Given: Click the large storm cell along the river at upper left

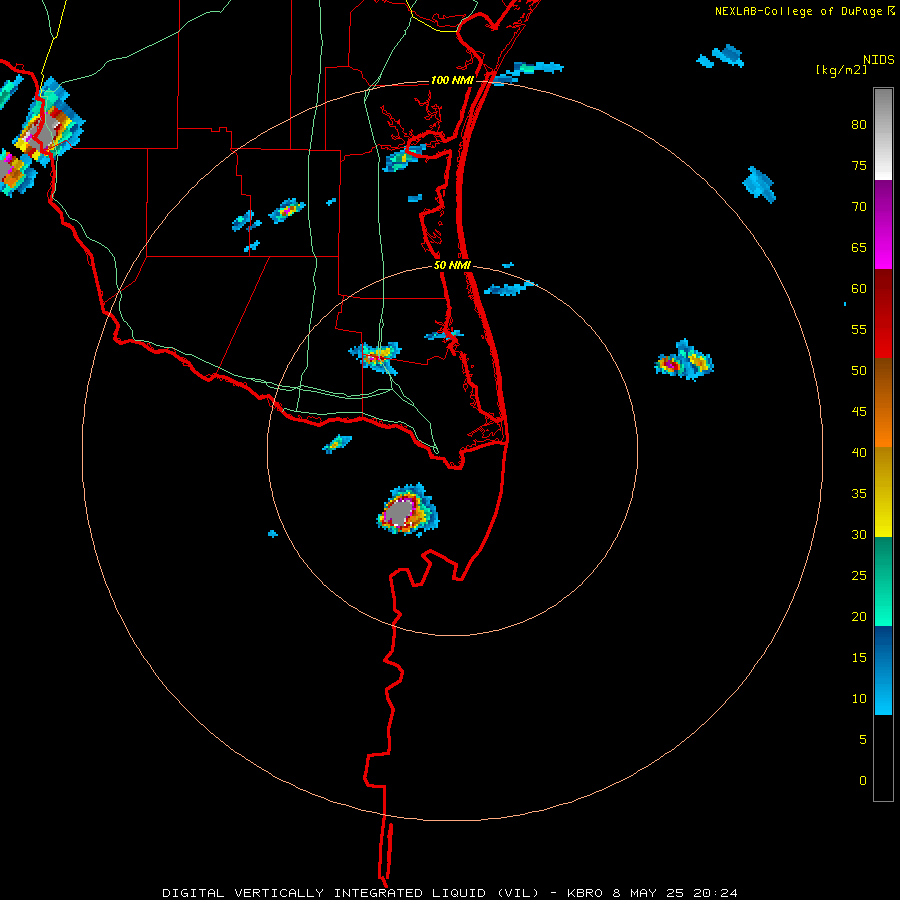Looking at the screenshot, I should point(48,123).
